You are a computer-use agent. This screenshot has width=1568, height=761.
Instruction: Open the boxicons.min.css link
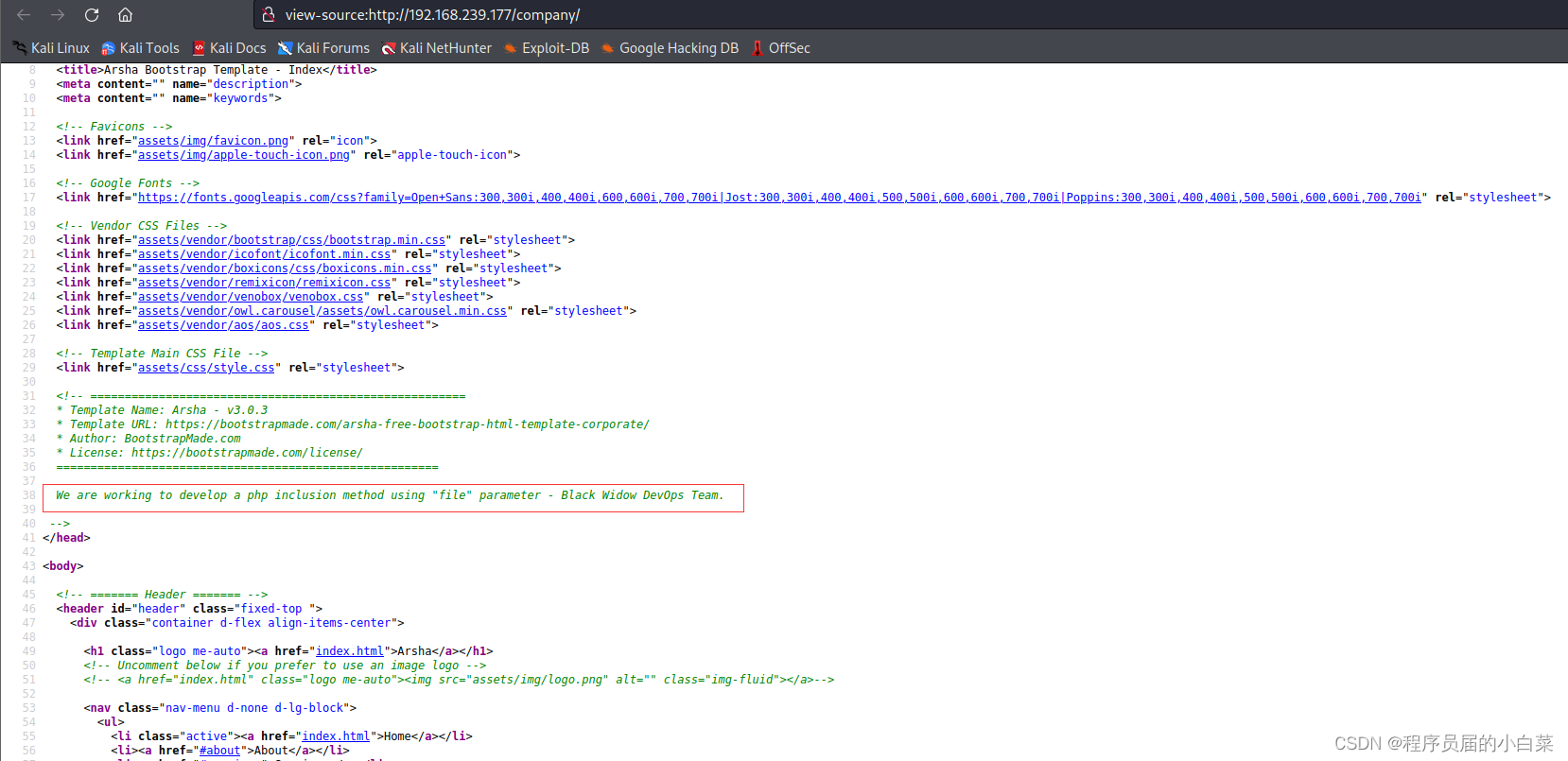coord(285,268)
